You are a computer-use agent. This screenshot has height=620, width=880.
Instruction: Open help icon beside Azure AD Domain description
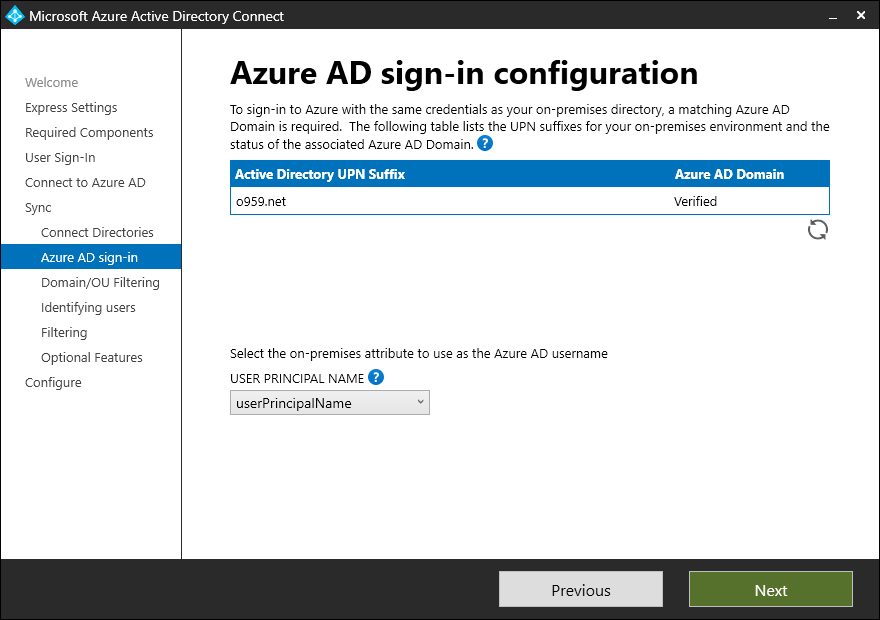(x=485, y=144)
